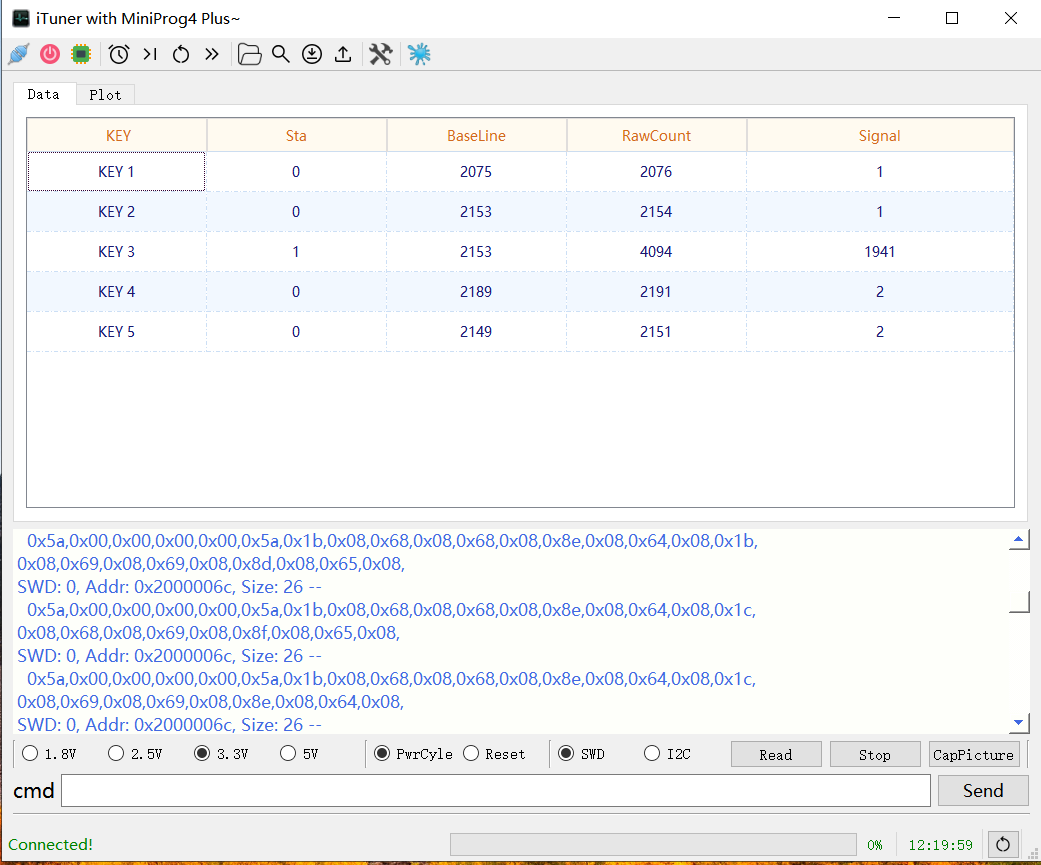This screenshot has height=865, width=1041.
Task: Click the CapPicture button
Action: tap(974, 755)
